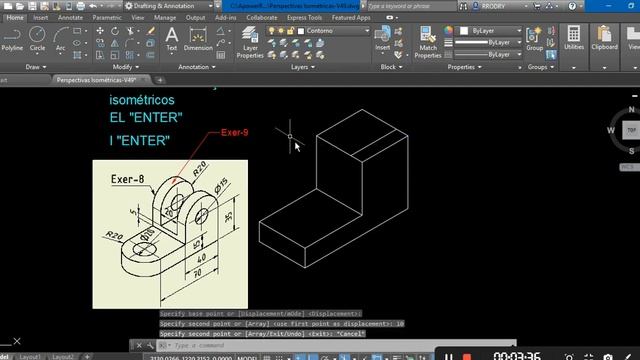
Task: Expand the Annotation panel
Action: tap(197, 67)
